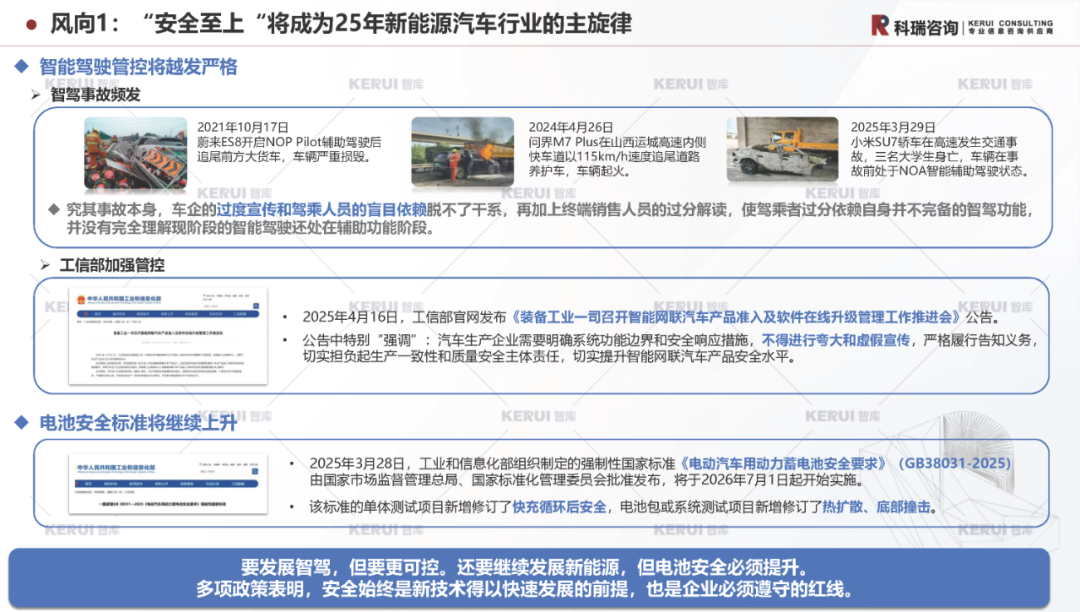This screenshot has height=612, width=1080.
Task: Click the caption 小米SU7轿车在高速发生交通事
Action: pyautogui.click(x=933, y=143)
